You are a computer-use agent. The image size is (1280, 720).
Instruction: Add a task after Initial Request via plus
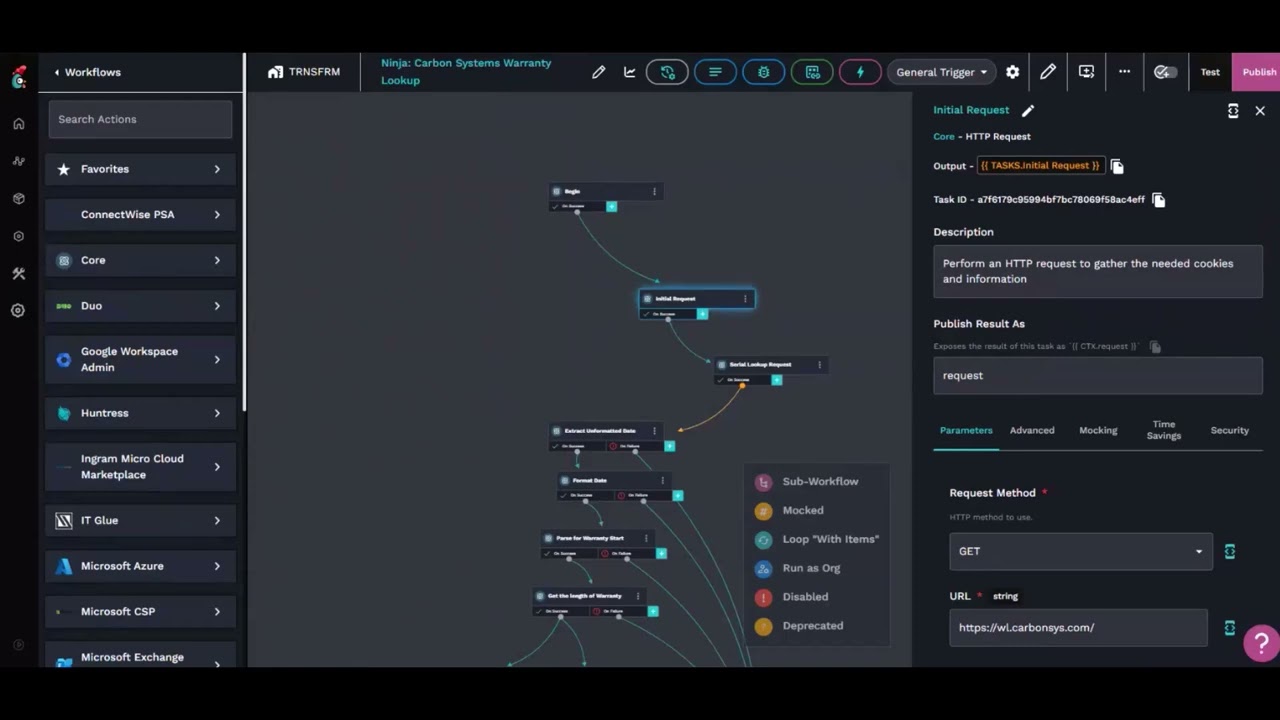(702, 314)
